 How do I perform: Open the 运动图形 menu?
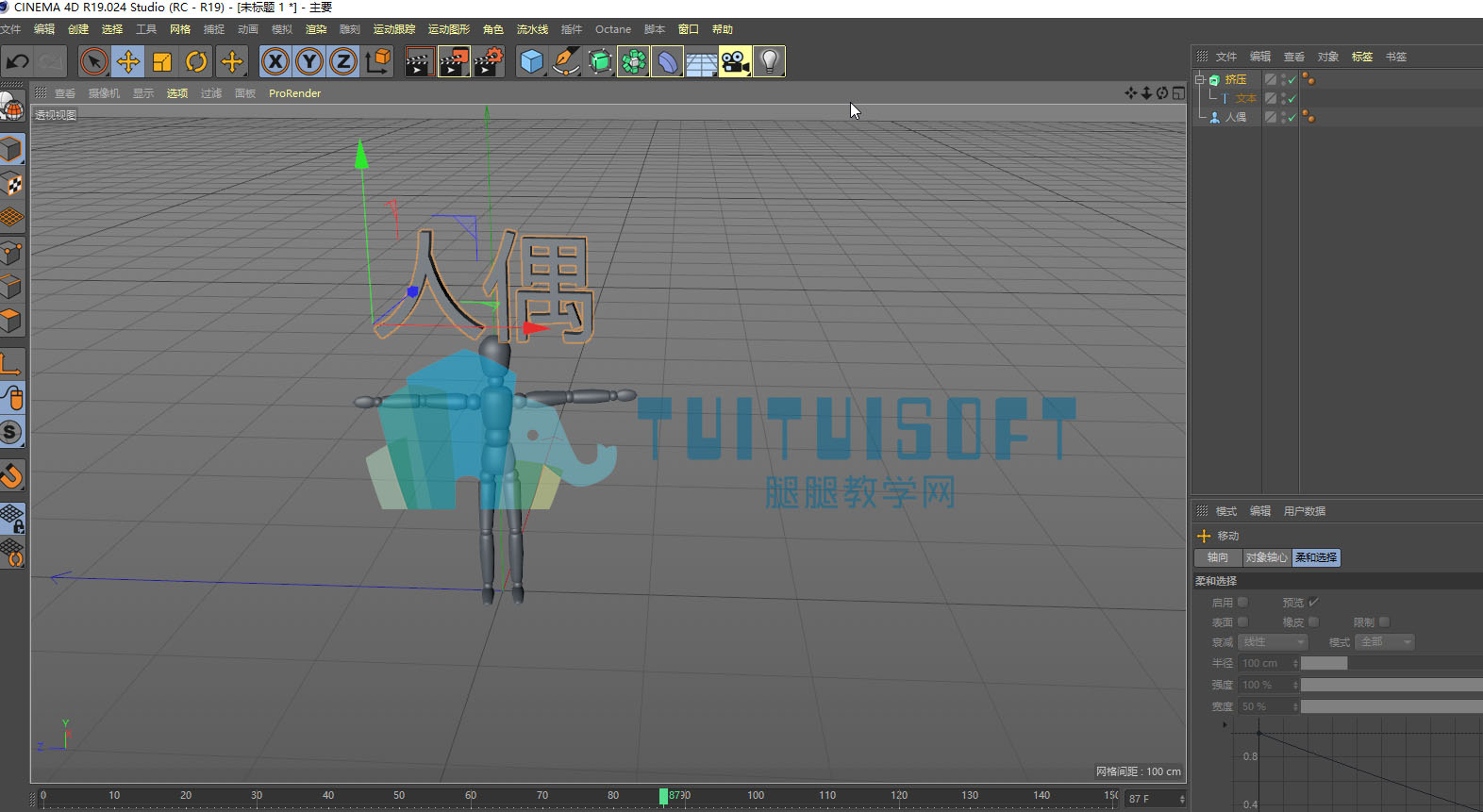coord(449,29)
